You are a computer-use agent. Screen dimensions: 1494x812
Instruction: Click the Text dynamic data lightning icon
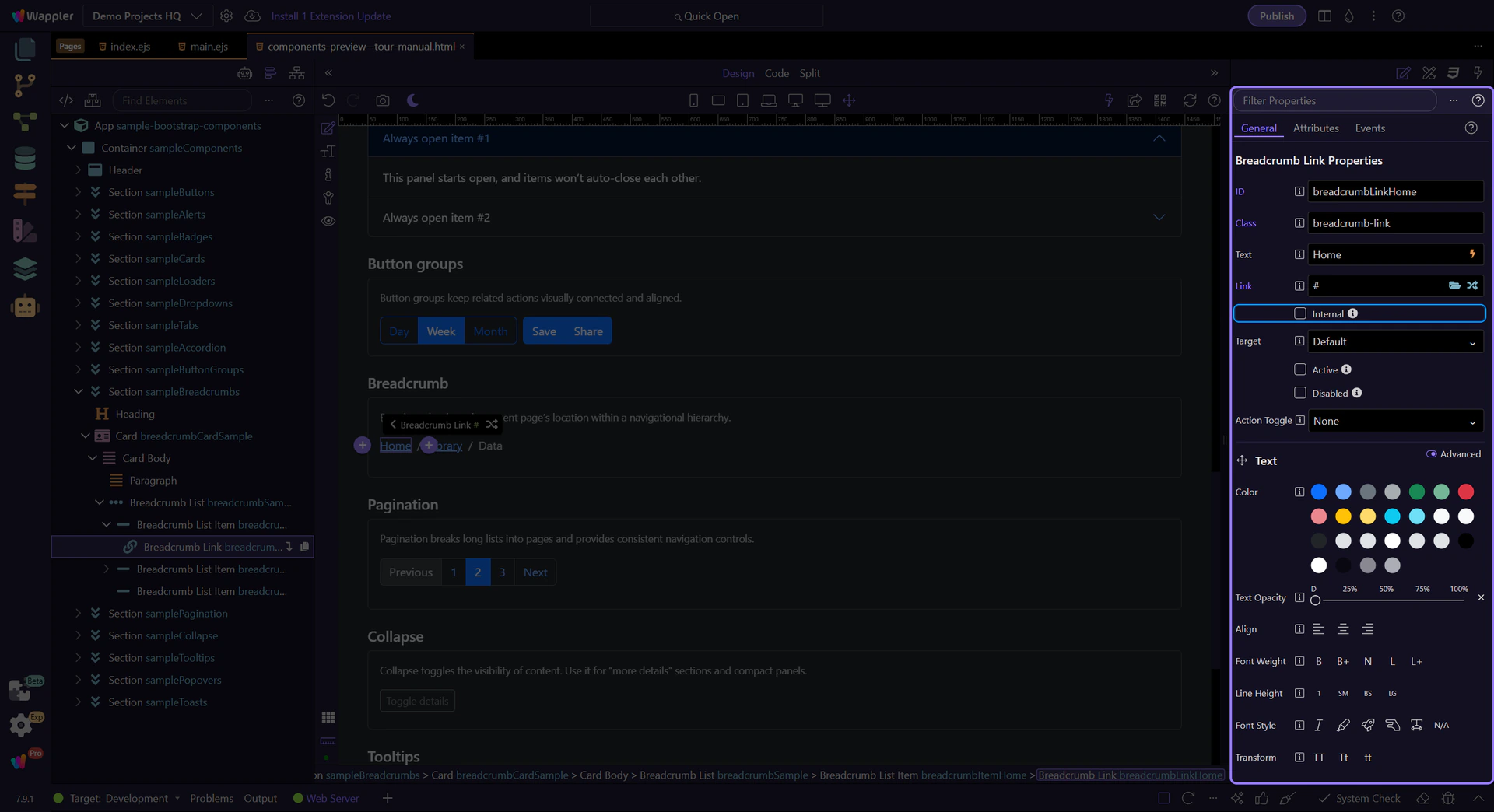pos(1472,254)
